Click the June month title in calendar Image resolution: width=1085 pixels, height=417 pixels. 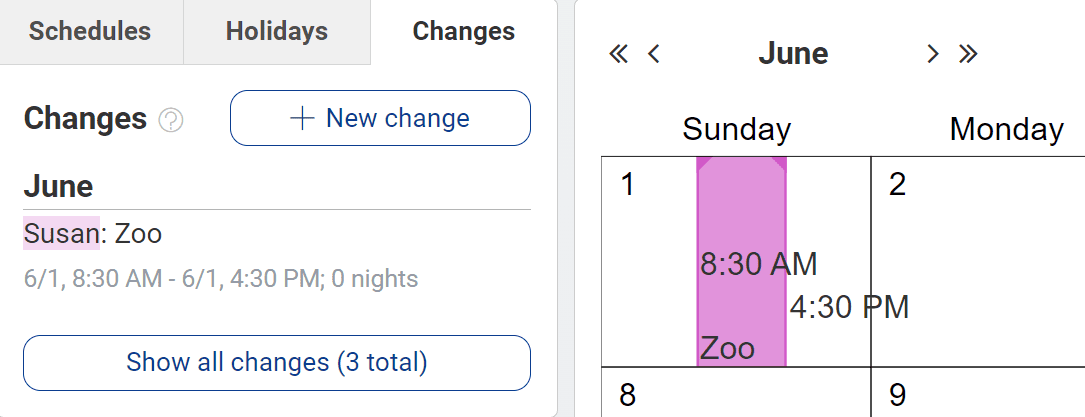point(793,54)
